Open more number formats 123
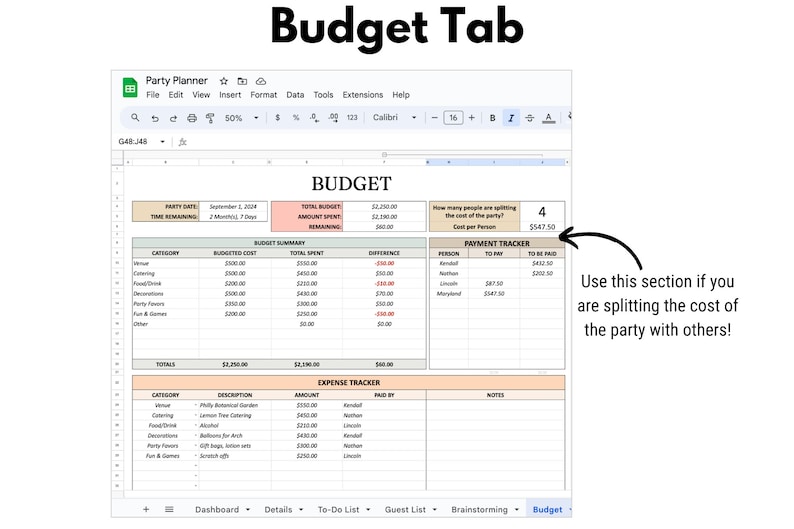 pos(352,117)
